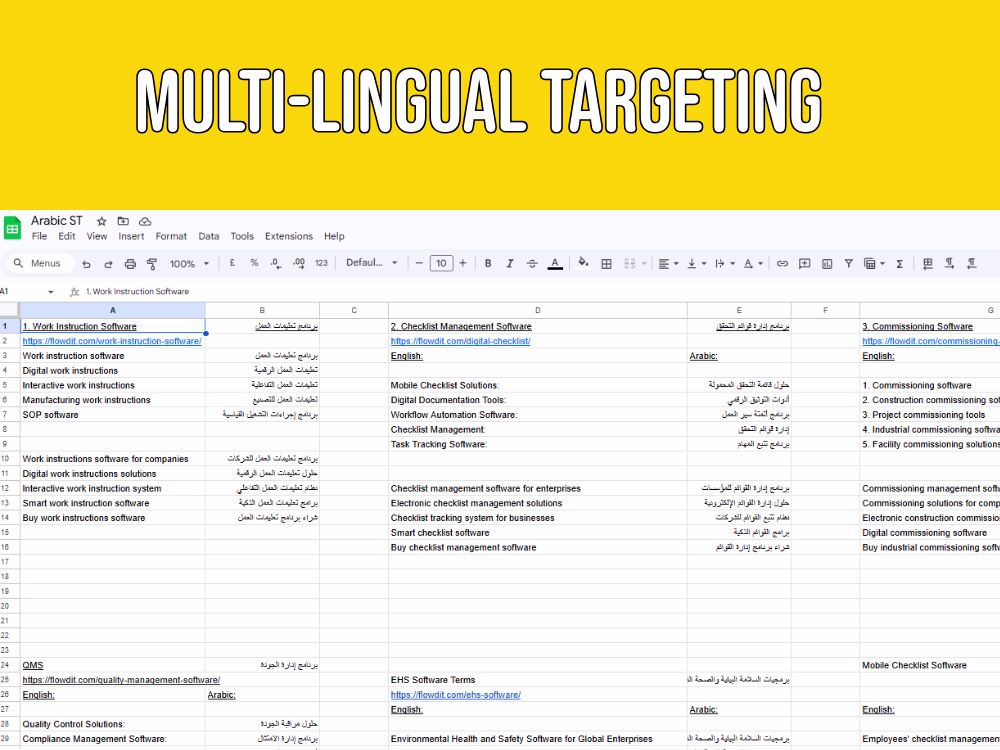
Task: Toggle right-to-left sheet direction
Action: (927, 263)
